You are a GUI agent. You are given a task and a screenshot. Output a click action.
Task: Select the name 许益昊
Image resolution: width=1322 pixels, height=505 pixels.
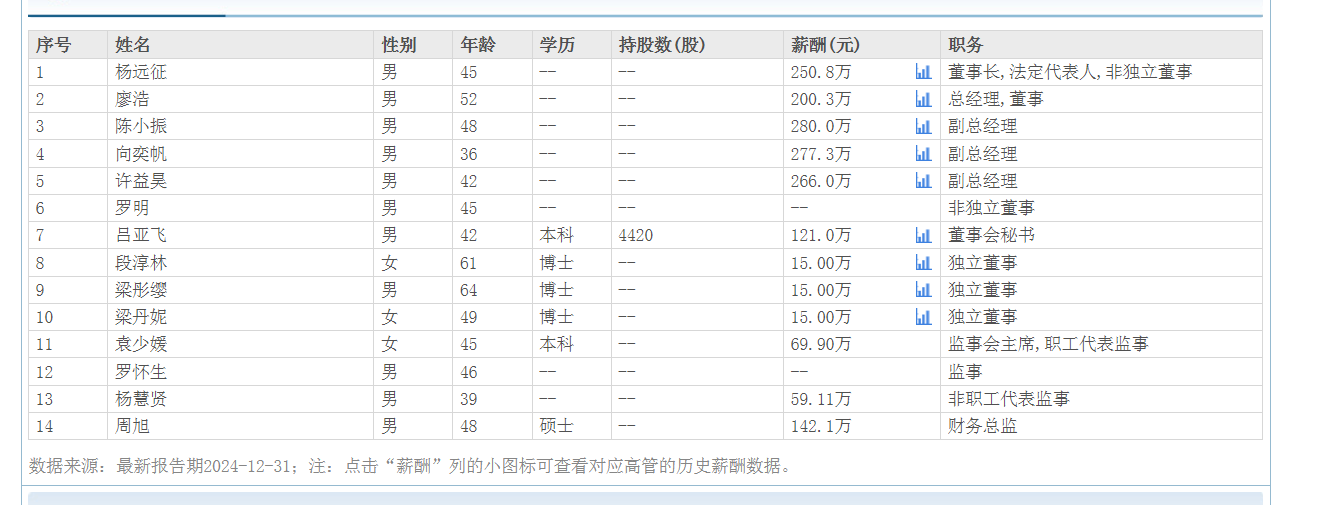[x=141, y=181]
